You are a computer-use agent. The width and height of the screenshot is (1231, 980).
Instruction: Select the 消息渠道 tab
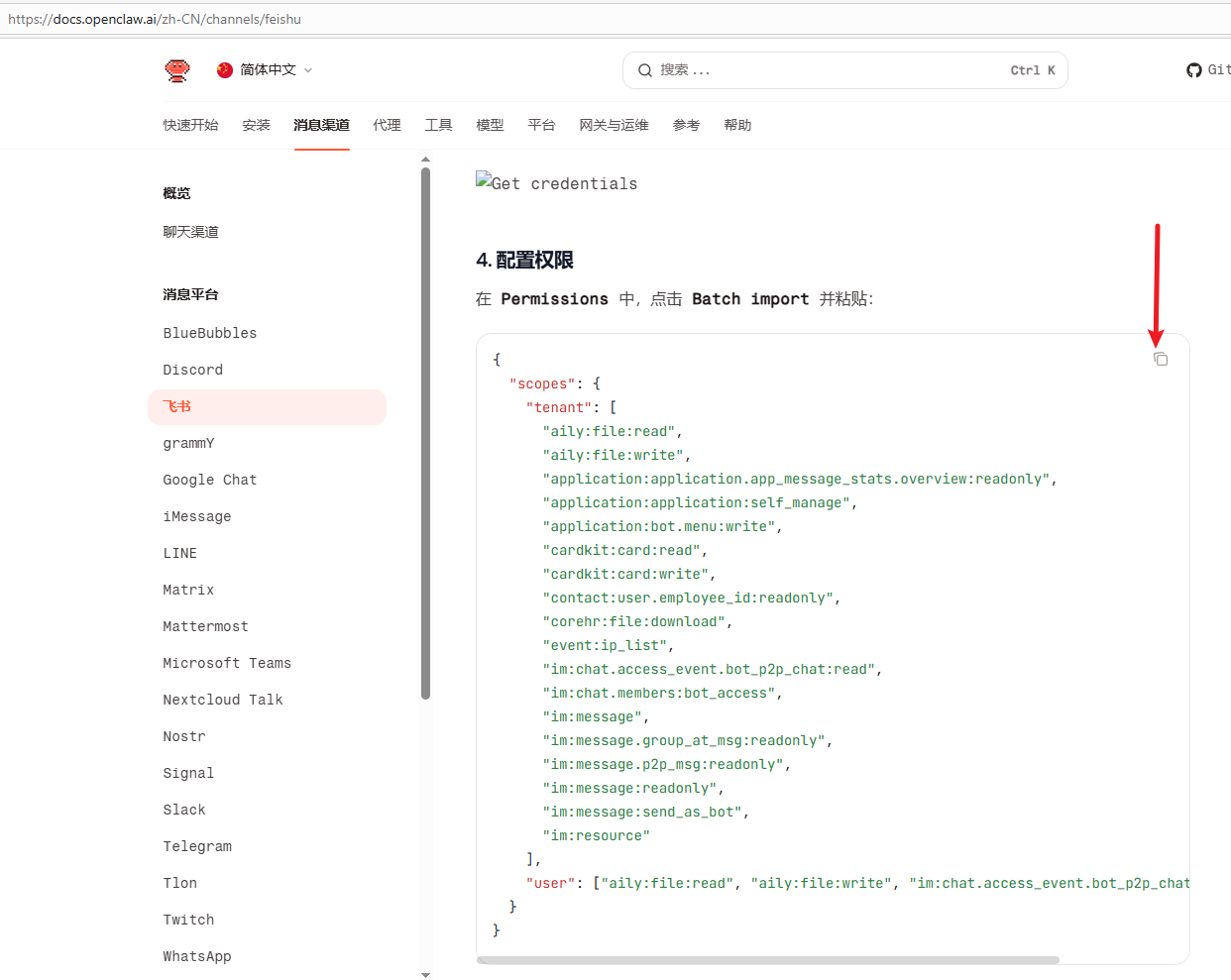point(322,125)
